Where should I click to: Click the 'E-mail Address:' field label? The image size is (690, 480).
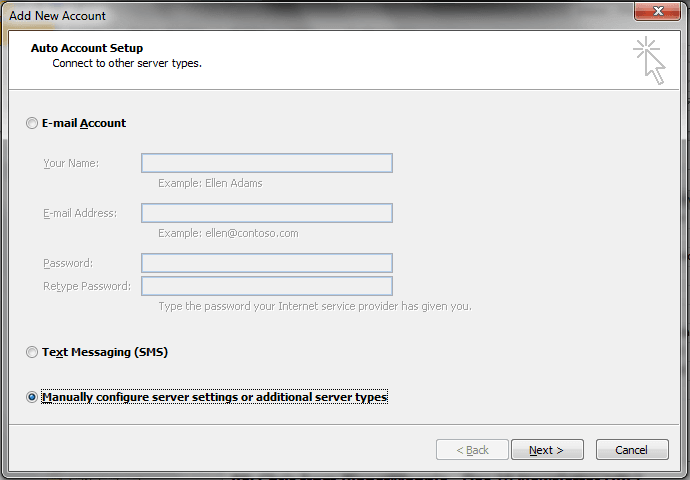(80, 213)
